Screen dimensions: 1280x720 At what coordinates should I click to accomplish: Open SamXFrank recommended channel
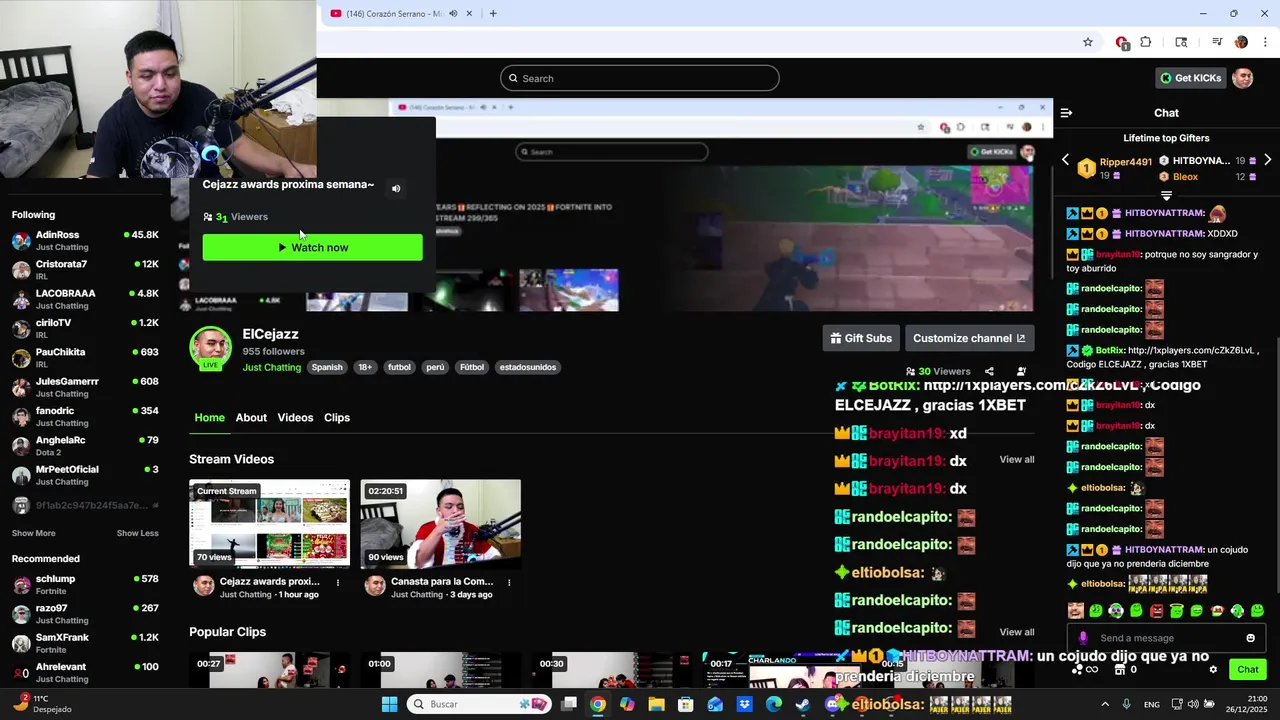pos(85,643)
